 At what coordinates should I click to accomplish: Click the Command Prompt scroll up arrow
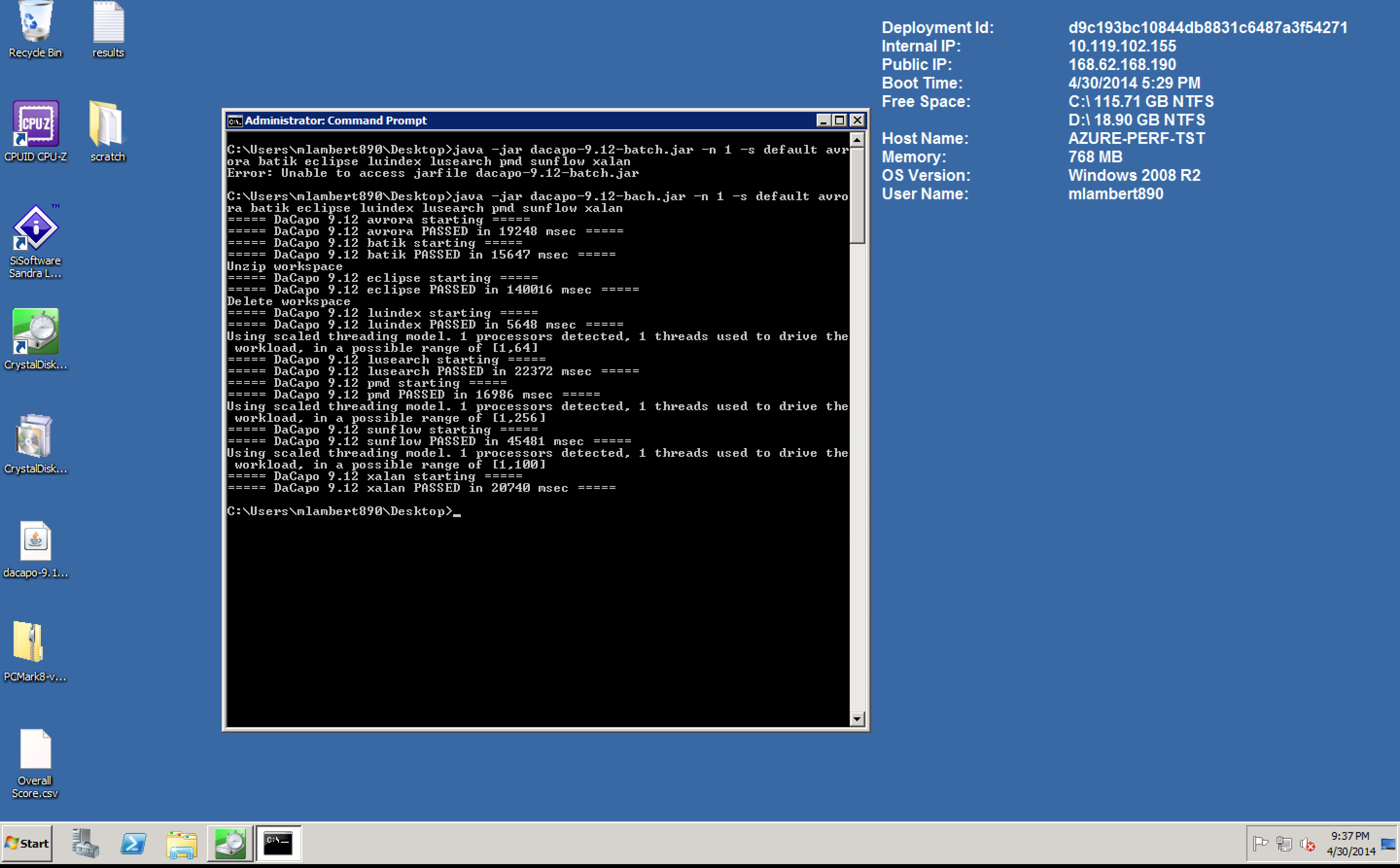(x=857, y=139)
